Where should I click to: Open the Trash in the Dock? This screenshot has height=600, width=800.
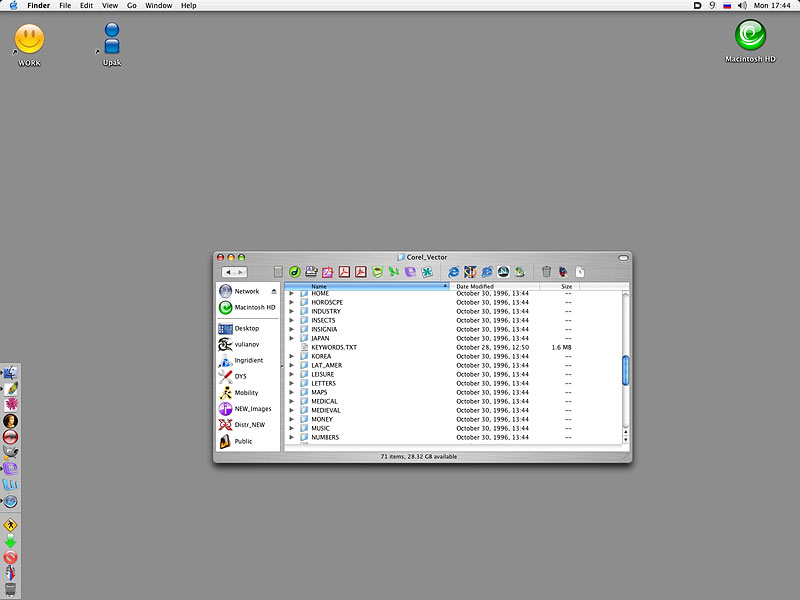(11, 589)
